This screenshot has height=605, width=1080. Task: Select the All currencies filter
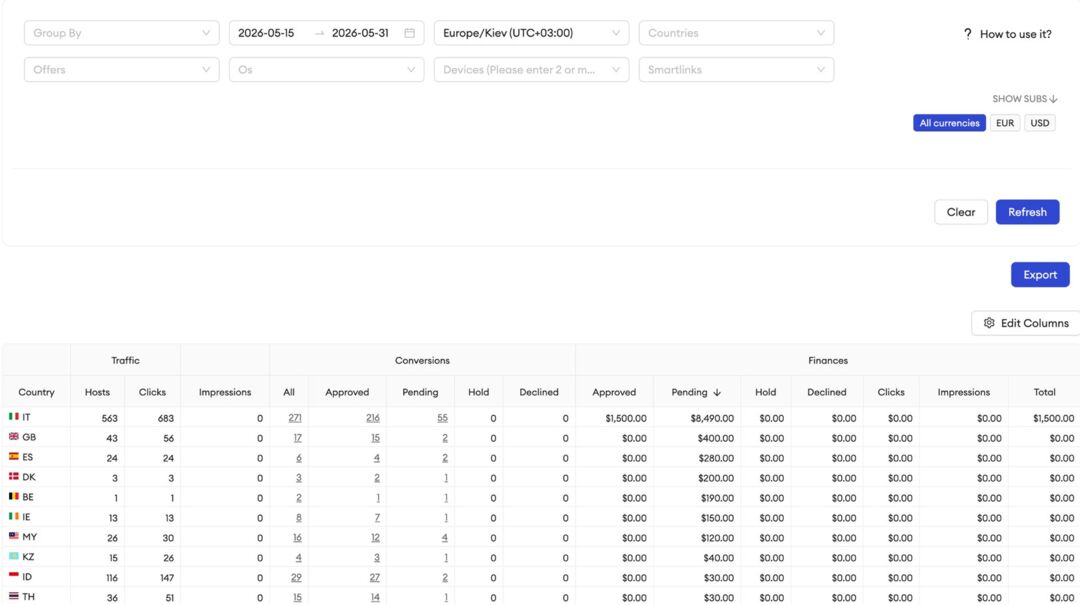click(949, 123)
